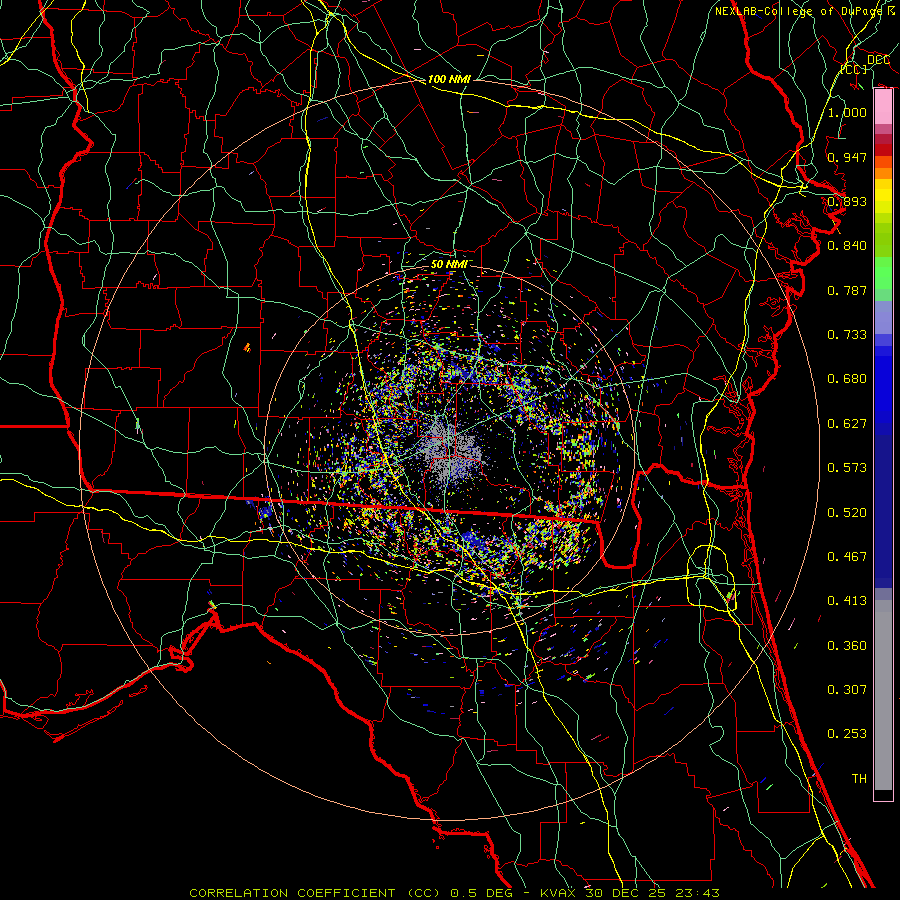
Task: Click the 0.360 legend value
Action: [x=847, y=646]
